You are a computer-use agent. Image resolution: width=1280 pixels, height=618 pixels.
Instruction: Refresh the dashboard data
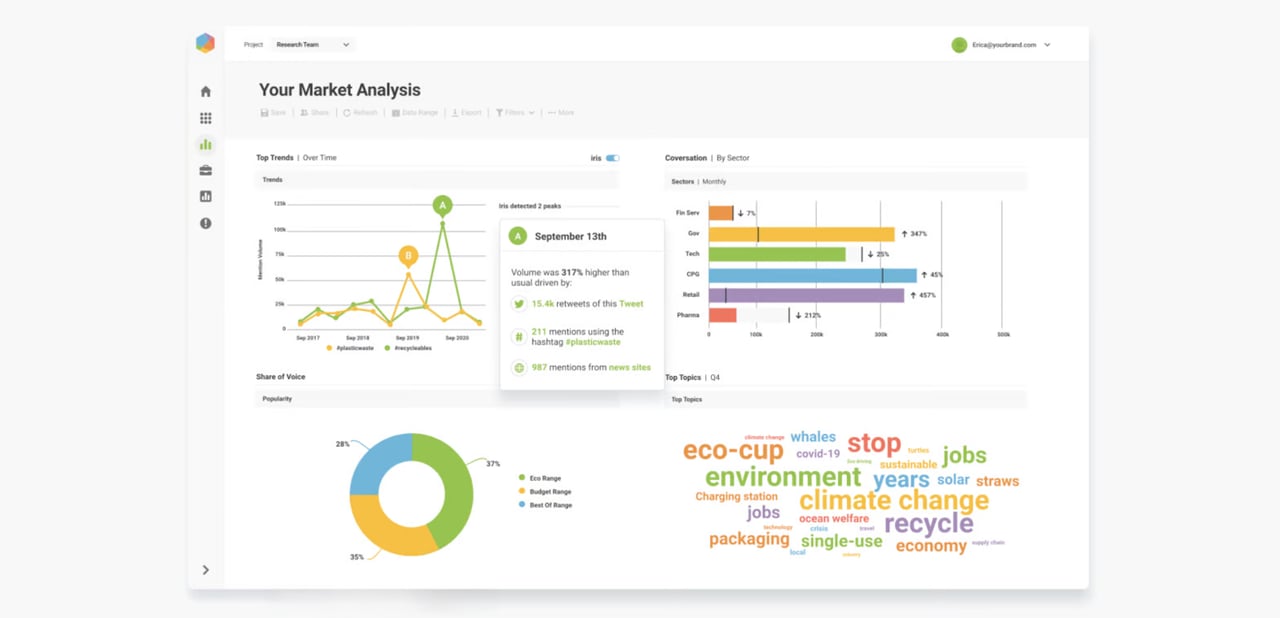tap(360, 112)
